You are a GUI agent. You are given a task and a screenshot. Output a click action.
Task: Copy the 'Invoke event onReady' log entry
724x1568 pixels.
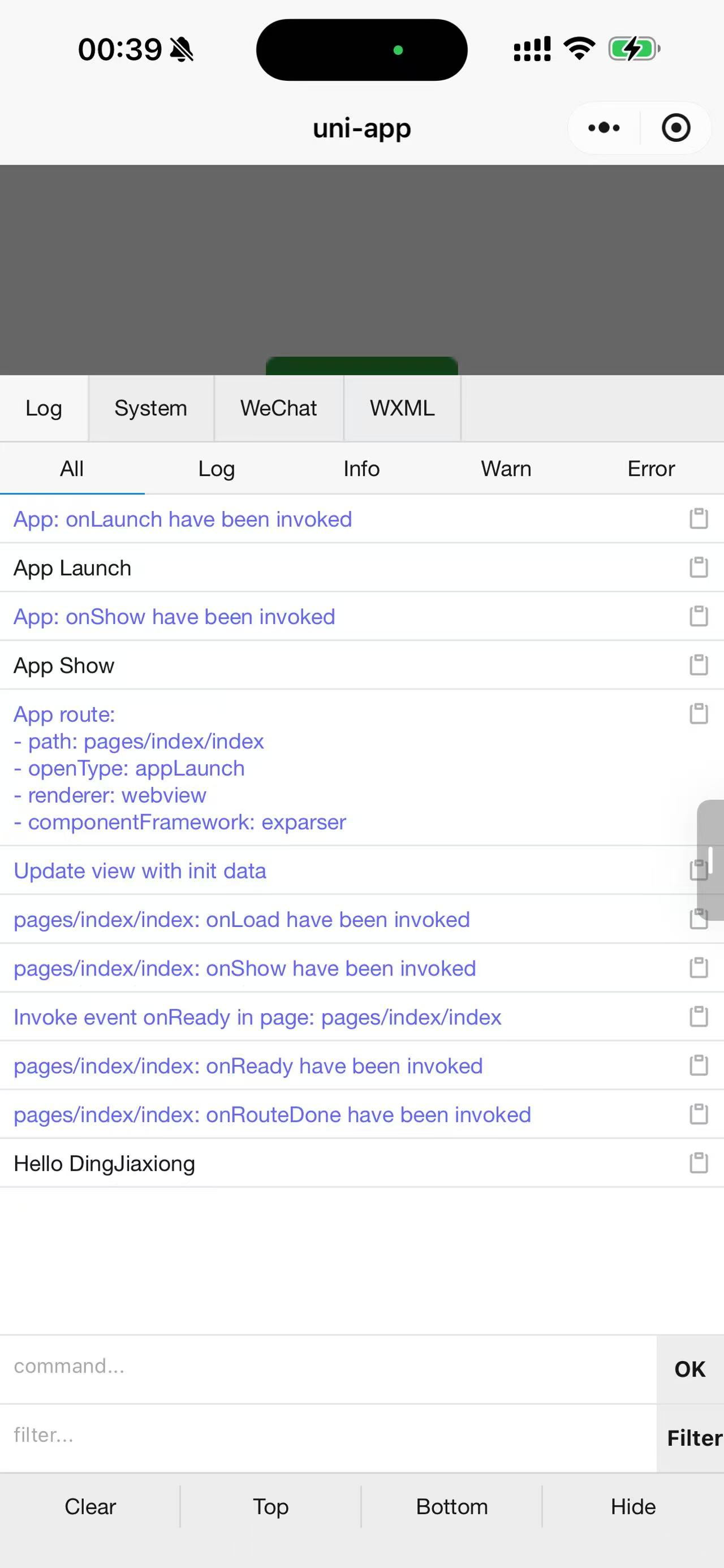(x=699, y=1016)
